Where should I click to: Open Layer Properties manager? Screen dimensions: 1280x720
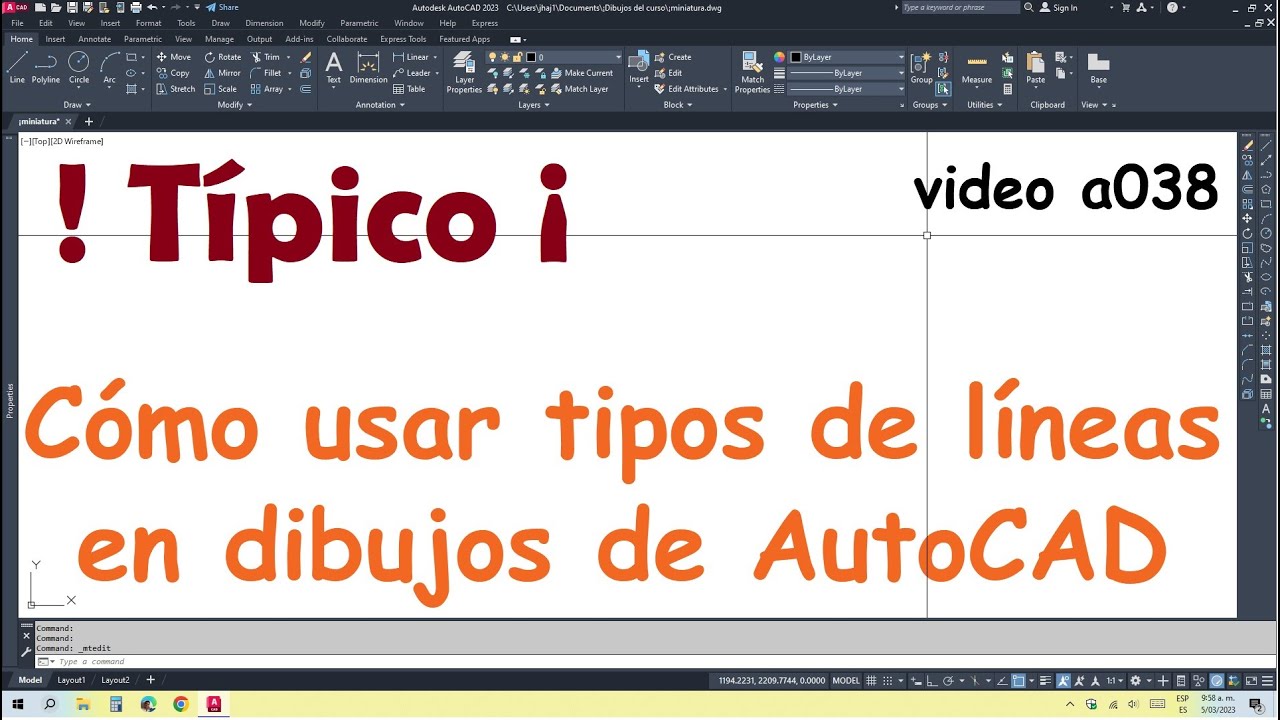point(464,72)
